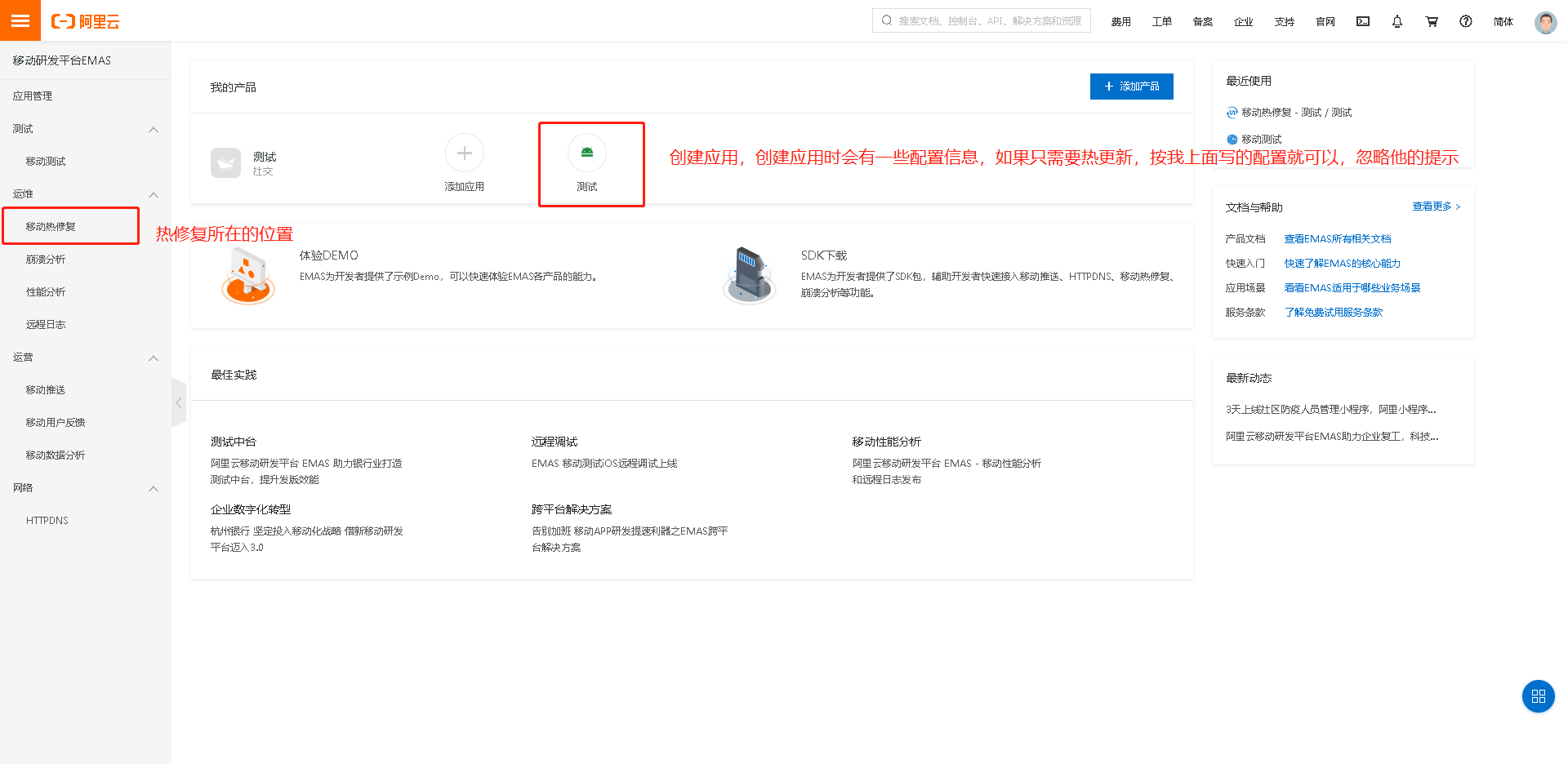The image size is (1568, 764).
Task: Click the 移动测试 recent item icon
Action: point(1232,140)
